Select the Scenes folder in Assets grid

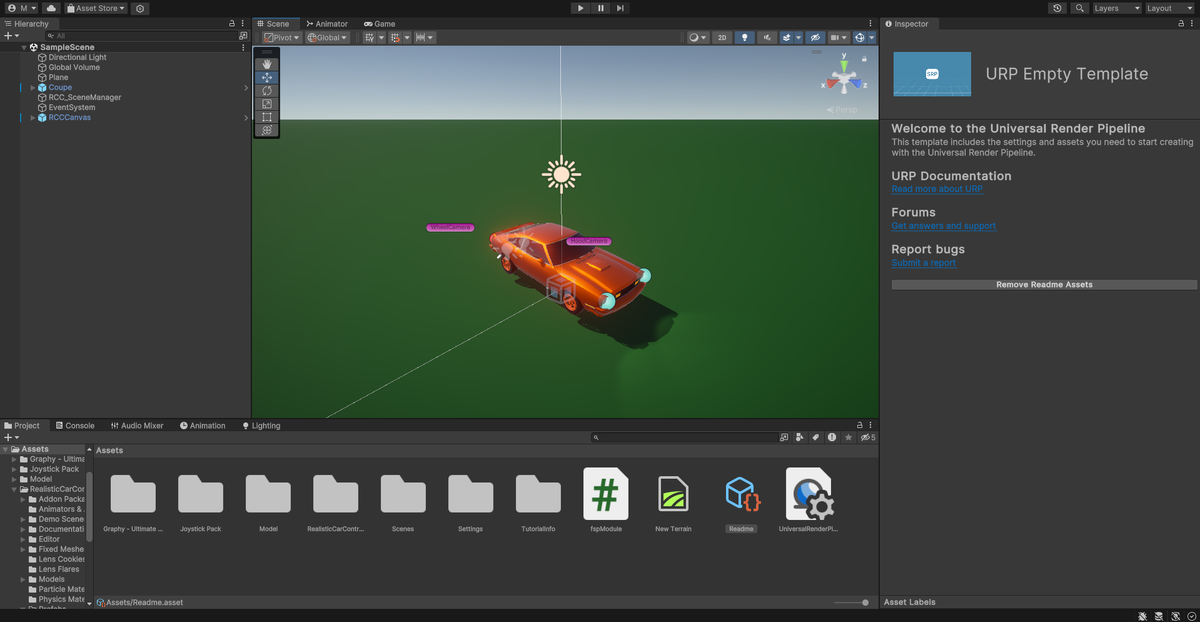point(403,500)
